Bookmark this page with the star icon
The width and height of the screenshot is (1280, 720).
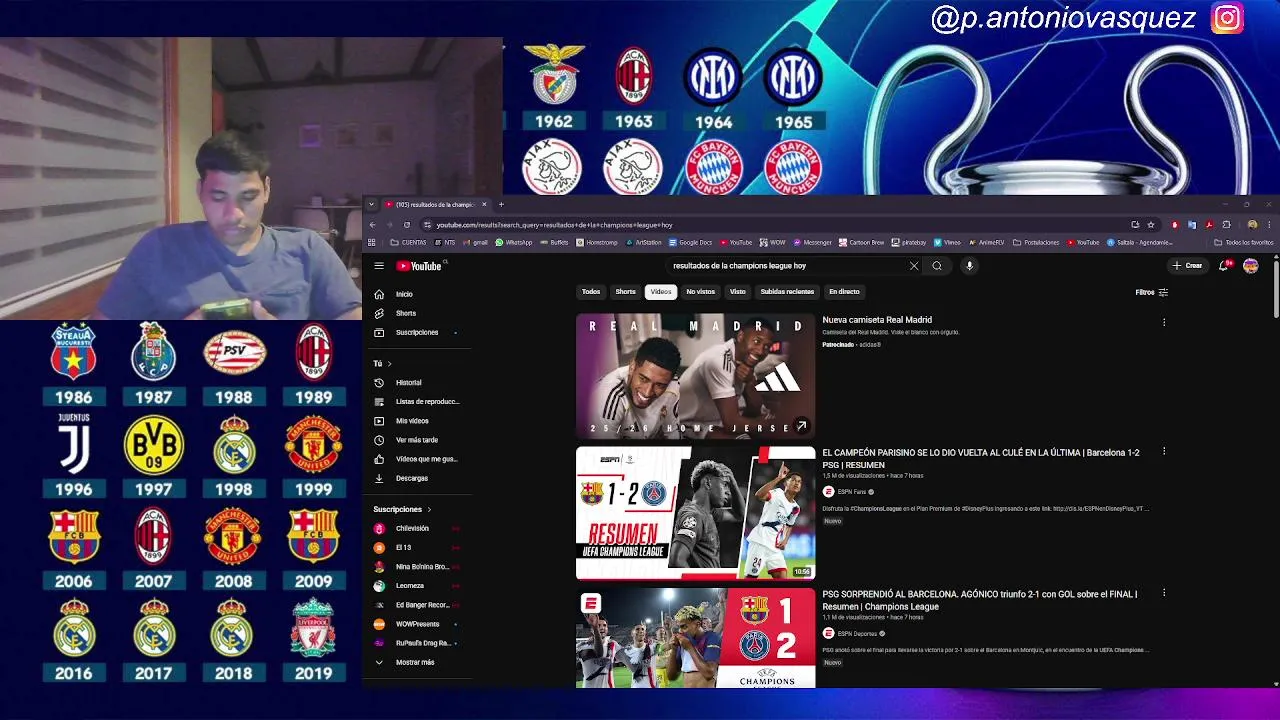click(x=1151, y=225)
